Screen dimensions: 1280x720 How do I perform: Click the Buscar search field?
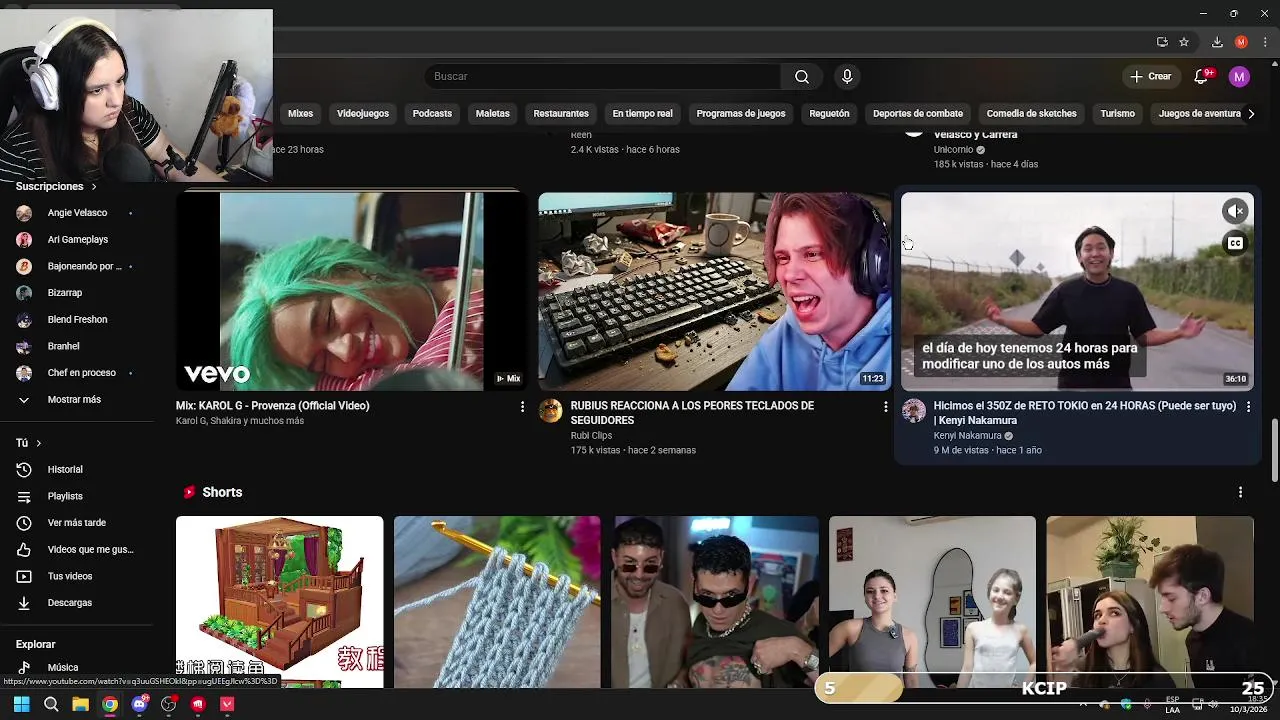point(603,77)
